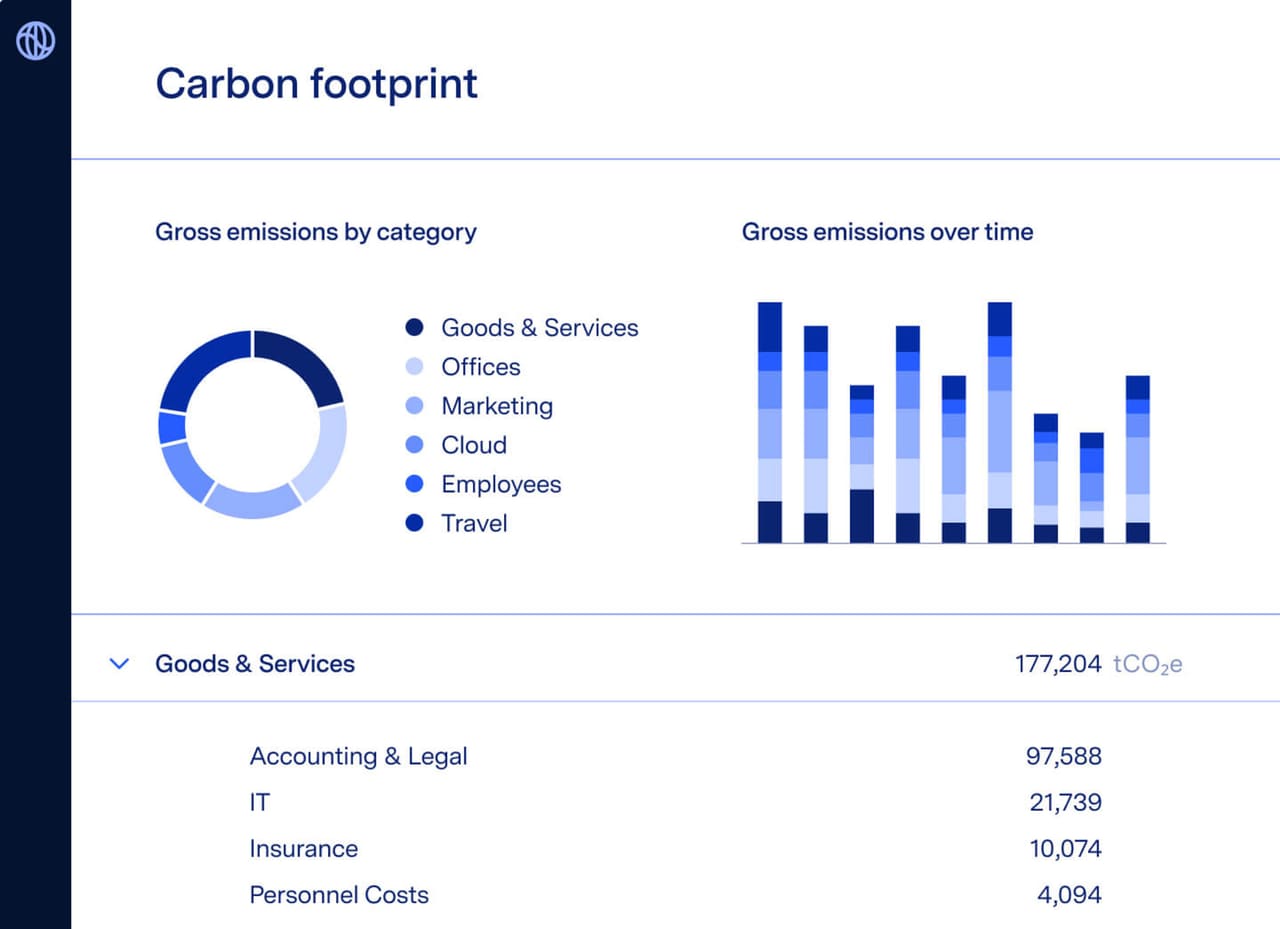Click the Goods & Services table row title

tap(255, 663)
